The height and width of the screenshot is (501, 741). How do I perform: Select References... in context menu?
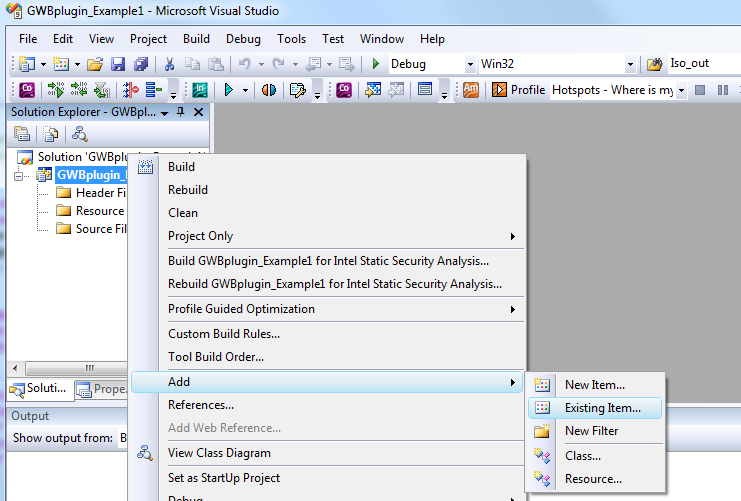coord(327,405)
